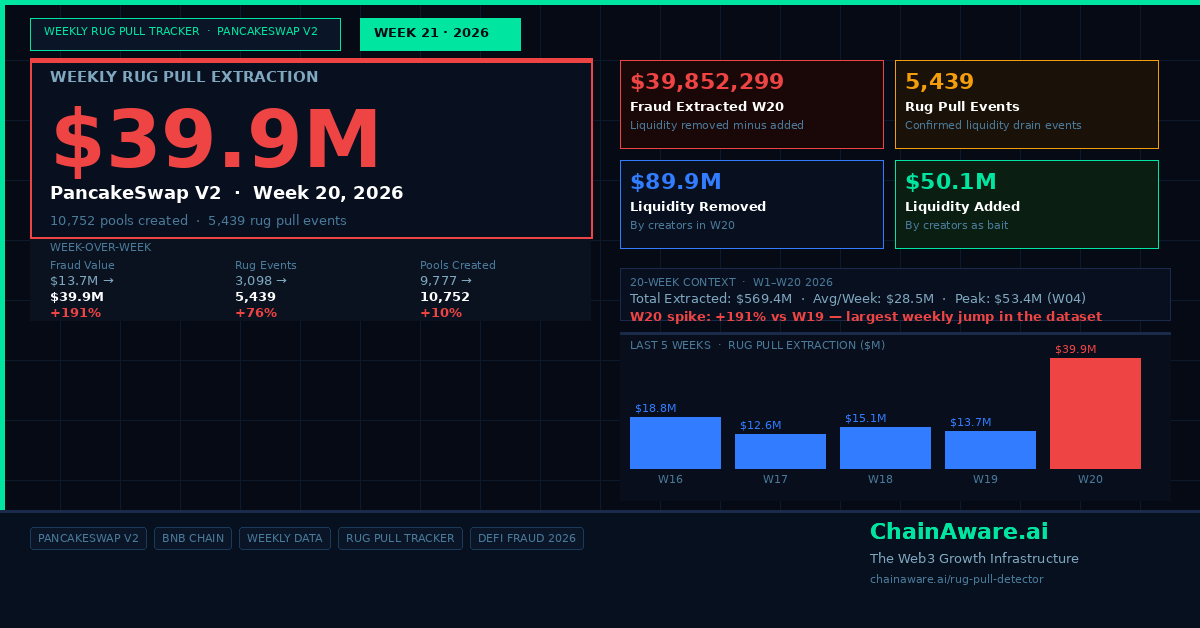This screenshot has width=1200, height=628.
Task: Click the large $39.9M headline figure
Action: click(215, 142)
